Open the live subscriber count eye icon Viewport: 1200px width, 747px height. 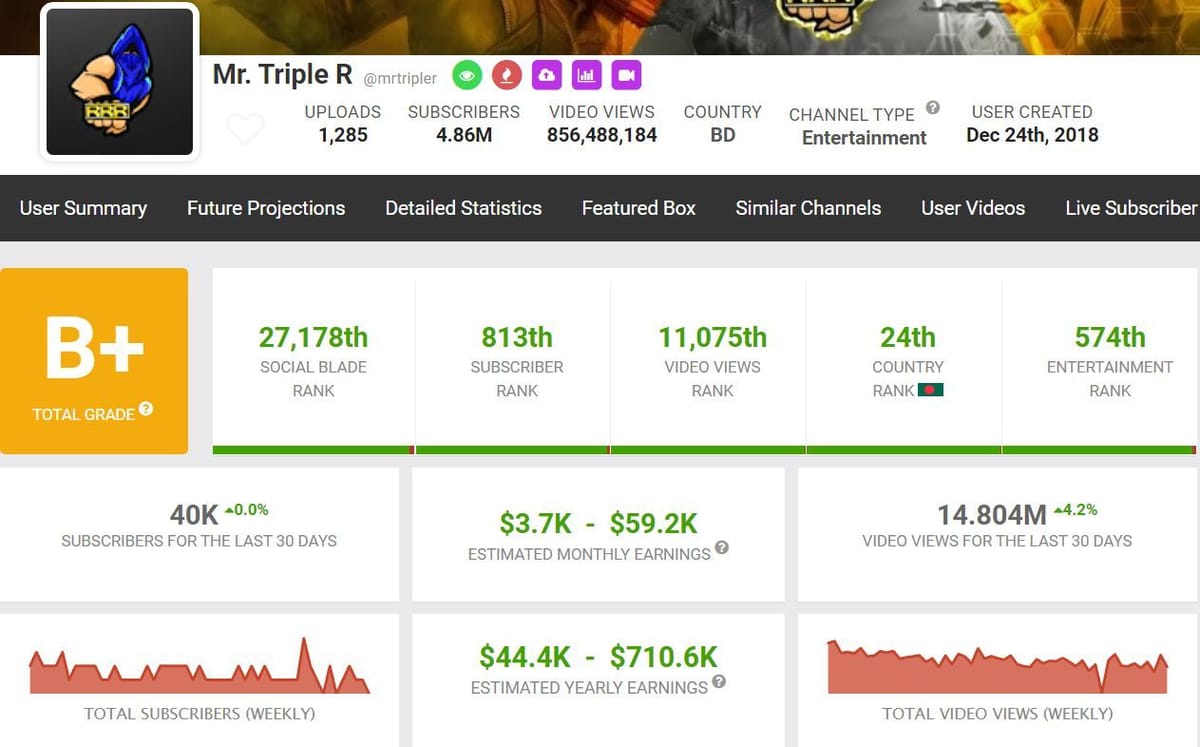click(466, 74)
